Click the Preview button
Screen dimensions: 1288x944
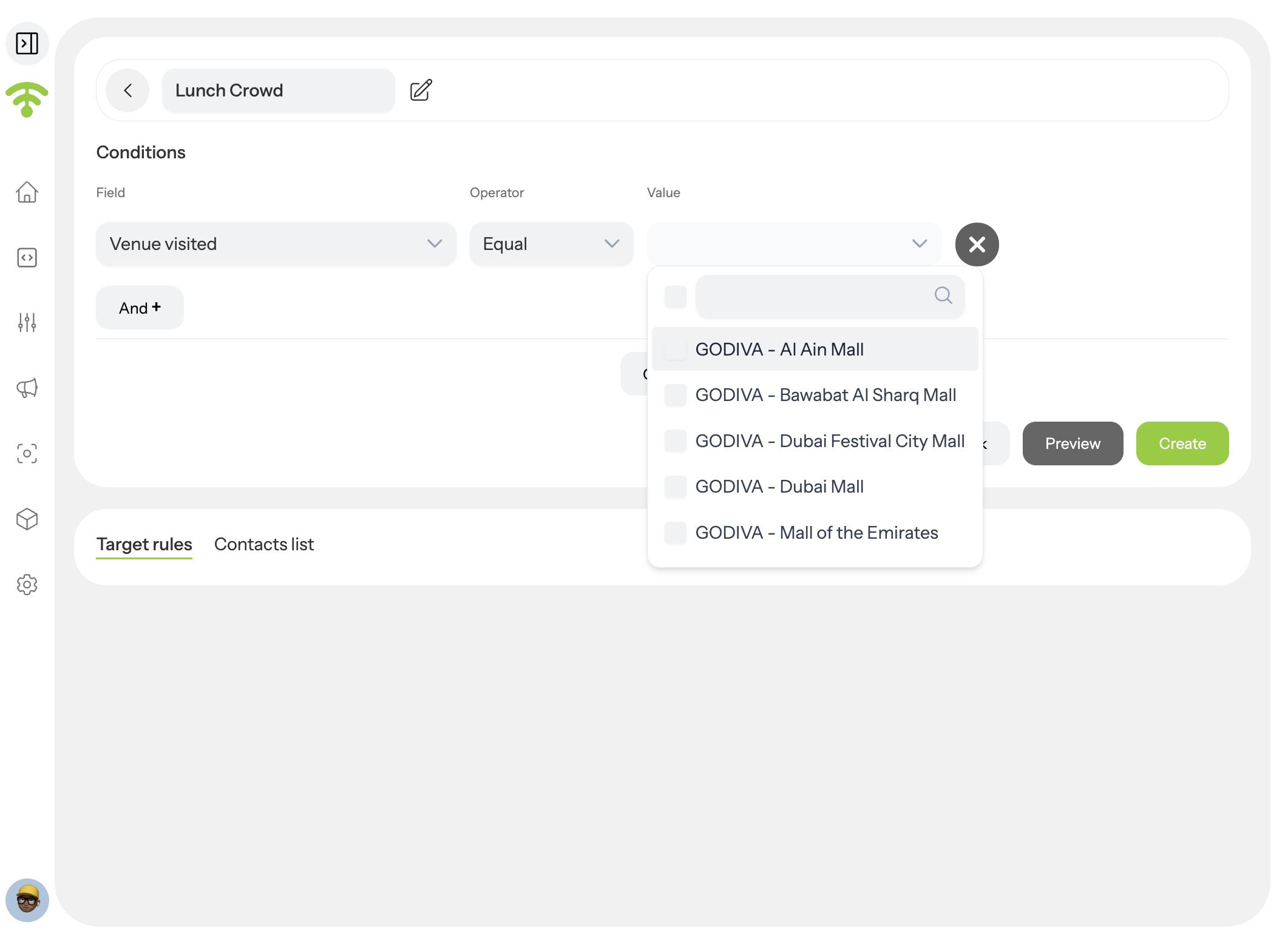point(1073,443)
